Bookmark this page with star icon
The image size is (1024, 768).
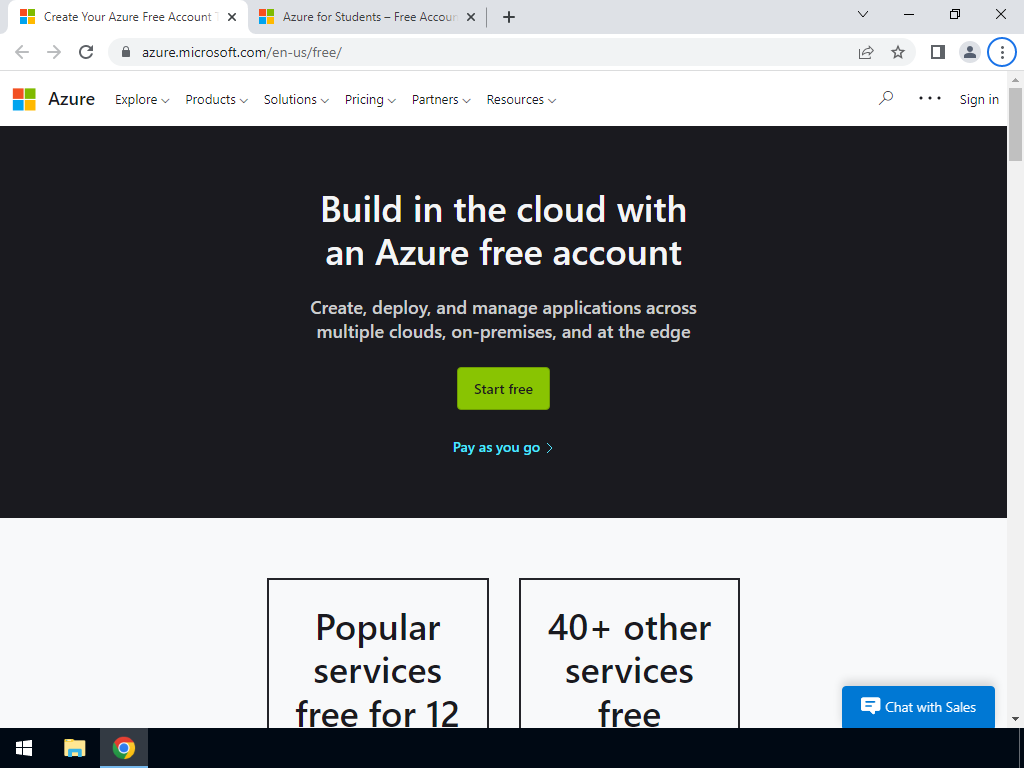tap(898, 52)
